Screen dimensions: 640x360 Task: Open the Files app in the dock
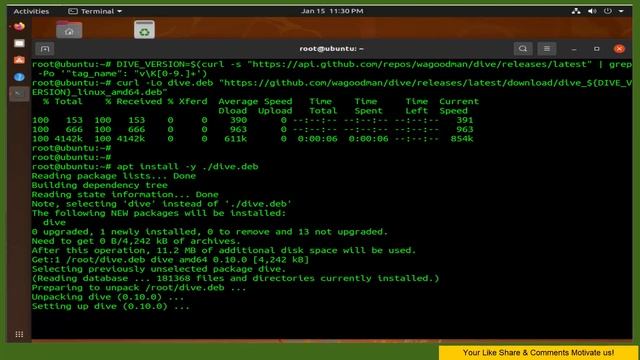[19, 43]
